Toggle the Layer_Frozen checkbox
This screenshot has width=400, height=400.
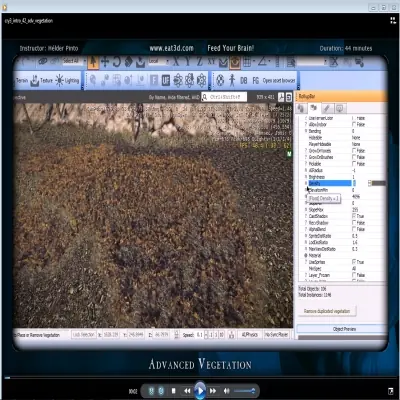354,275
